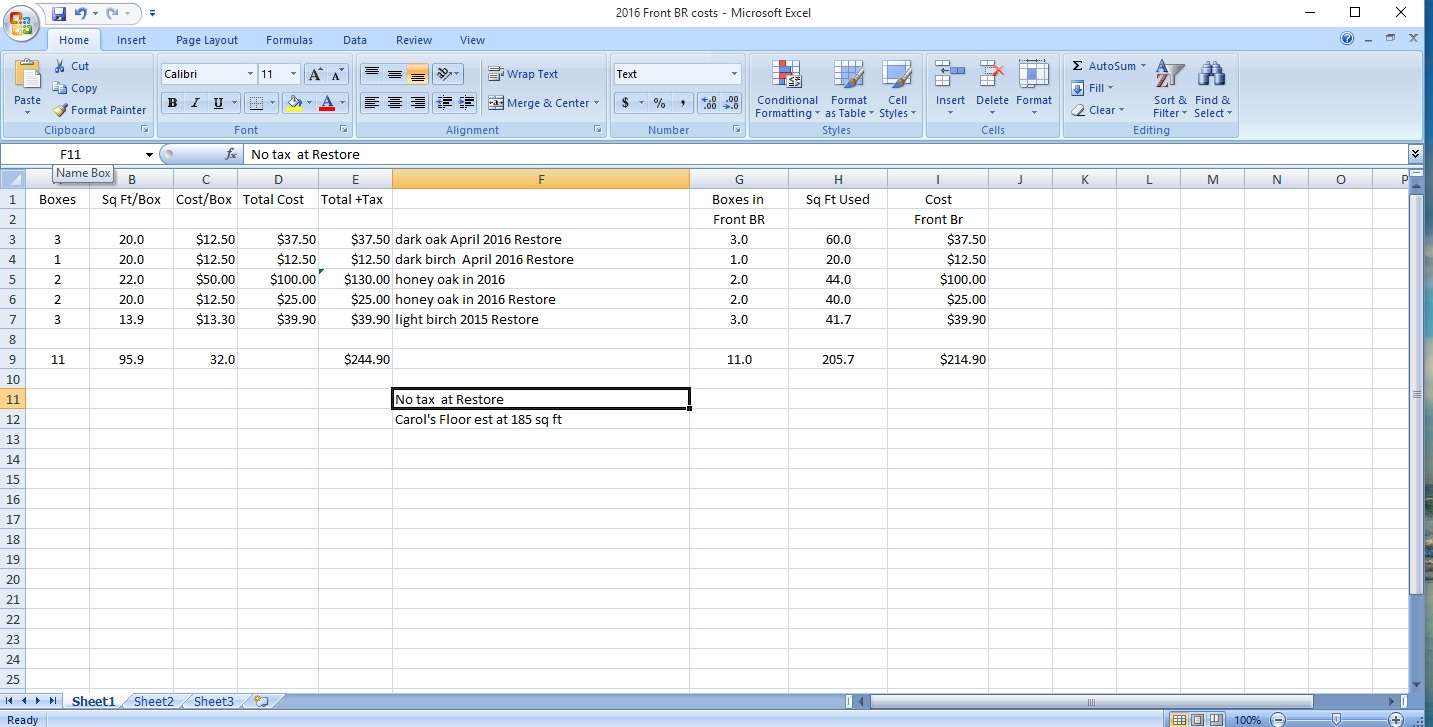Switch to Sheet3 worksheet
Screen dimensions: 1433x727
[x=214, y=702]
